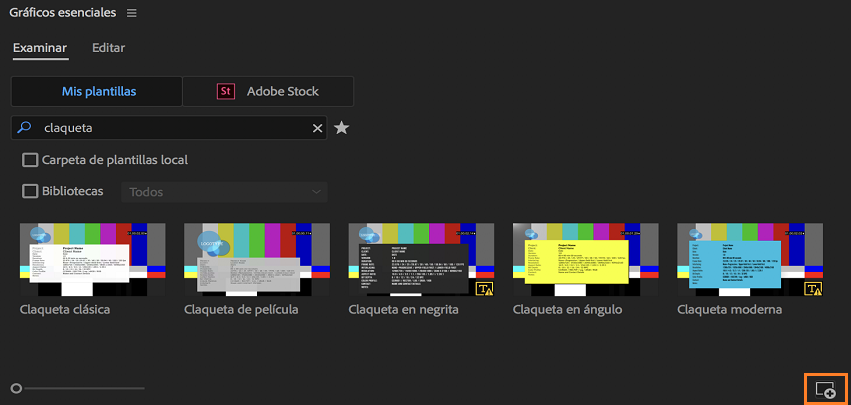
Task: Select the Claqueta moderna thumbnail
Action: (x=750, y=260)
